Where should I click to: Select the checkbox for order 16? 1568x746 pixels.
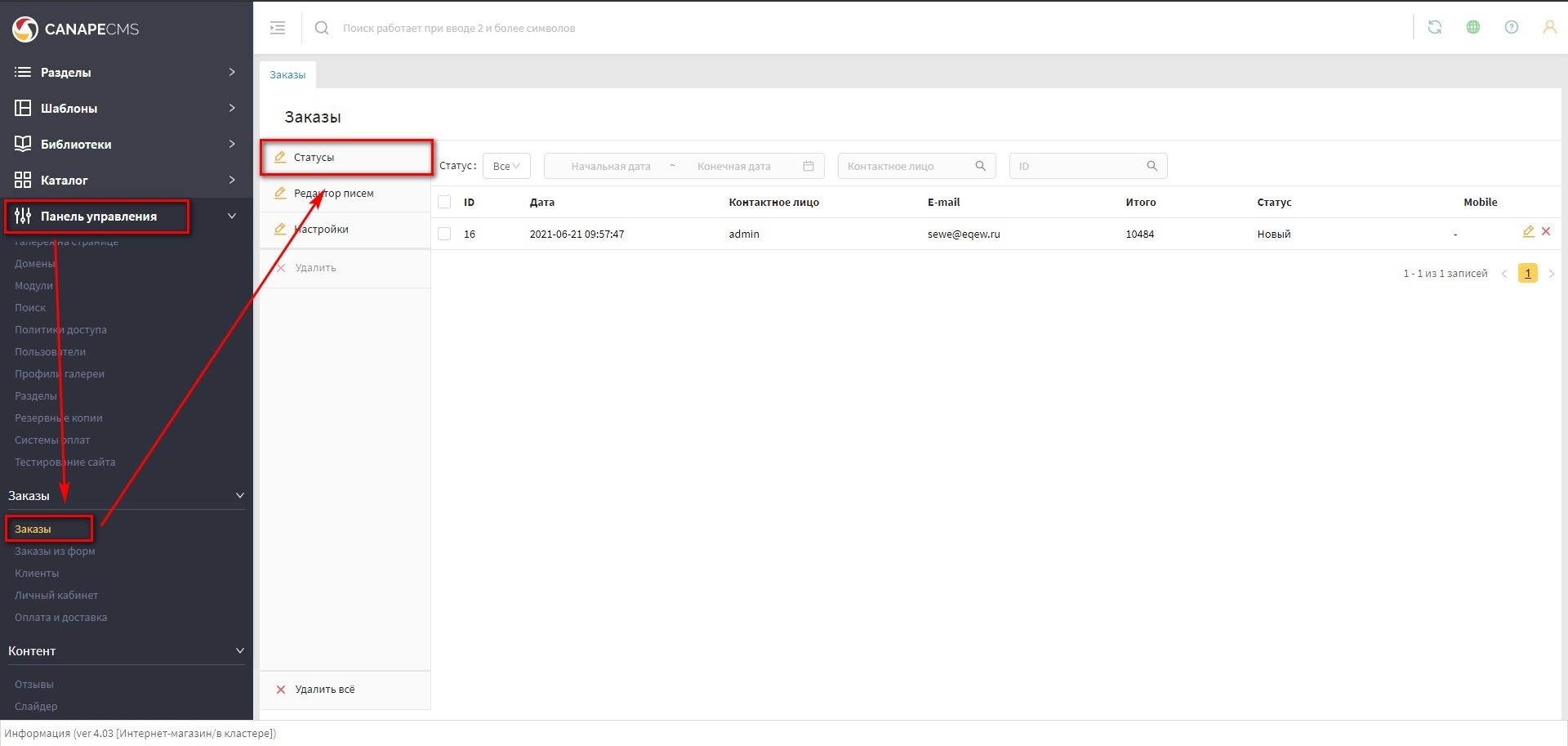point(444,234)
